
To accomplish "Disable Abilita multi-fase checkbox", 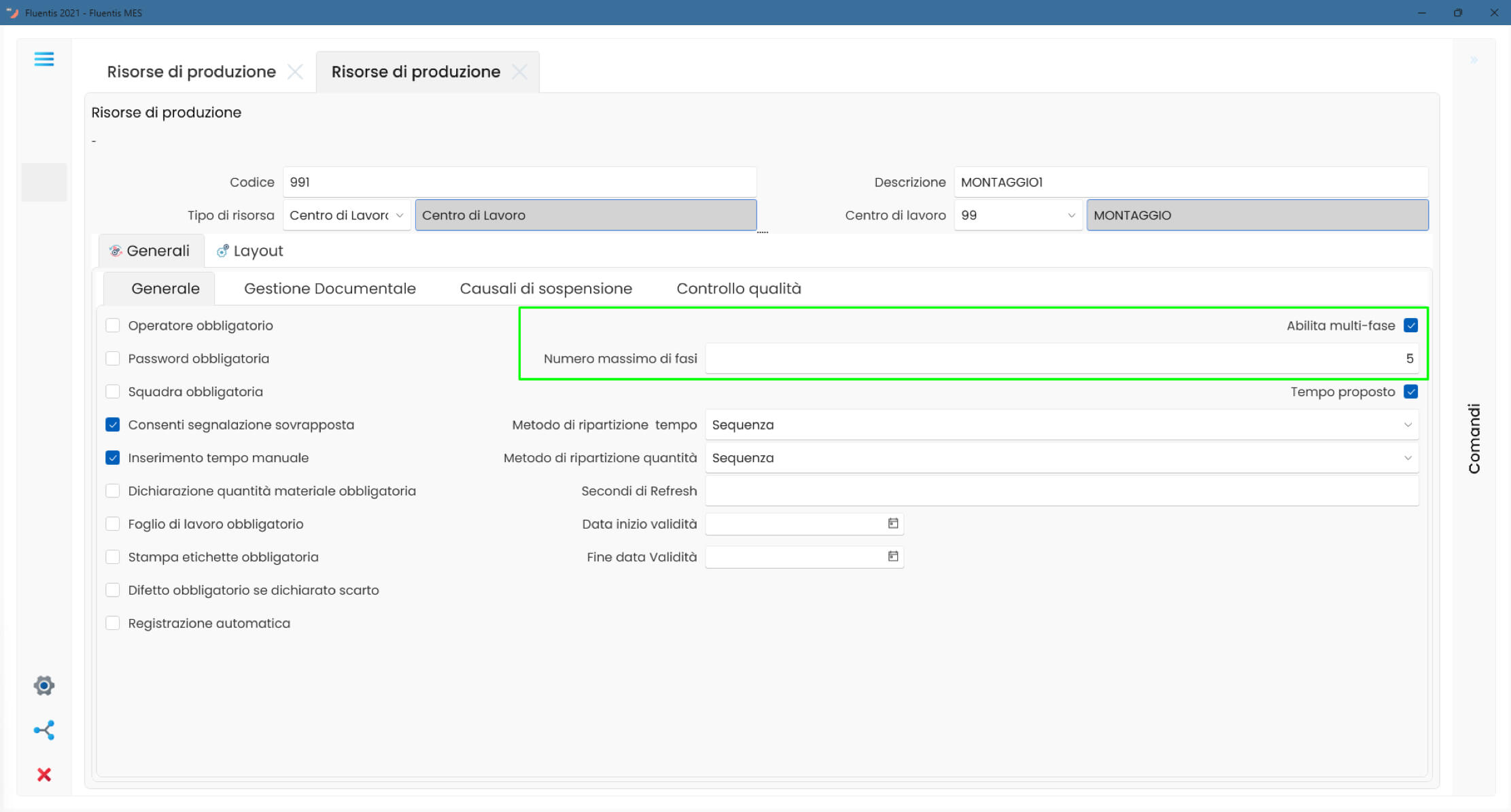I will [1411, 325].
